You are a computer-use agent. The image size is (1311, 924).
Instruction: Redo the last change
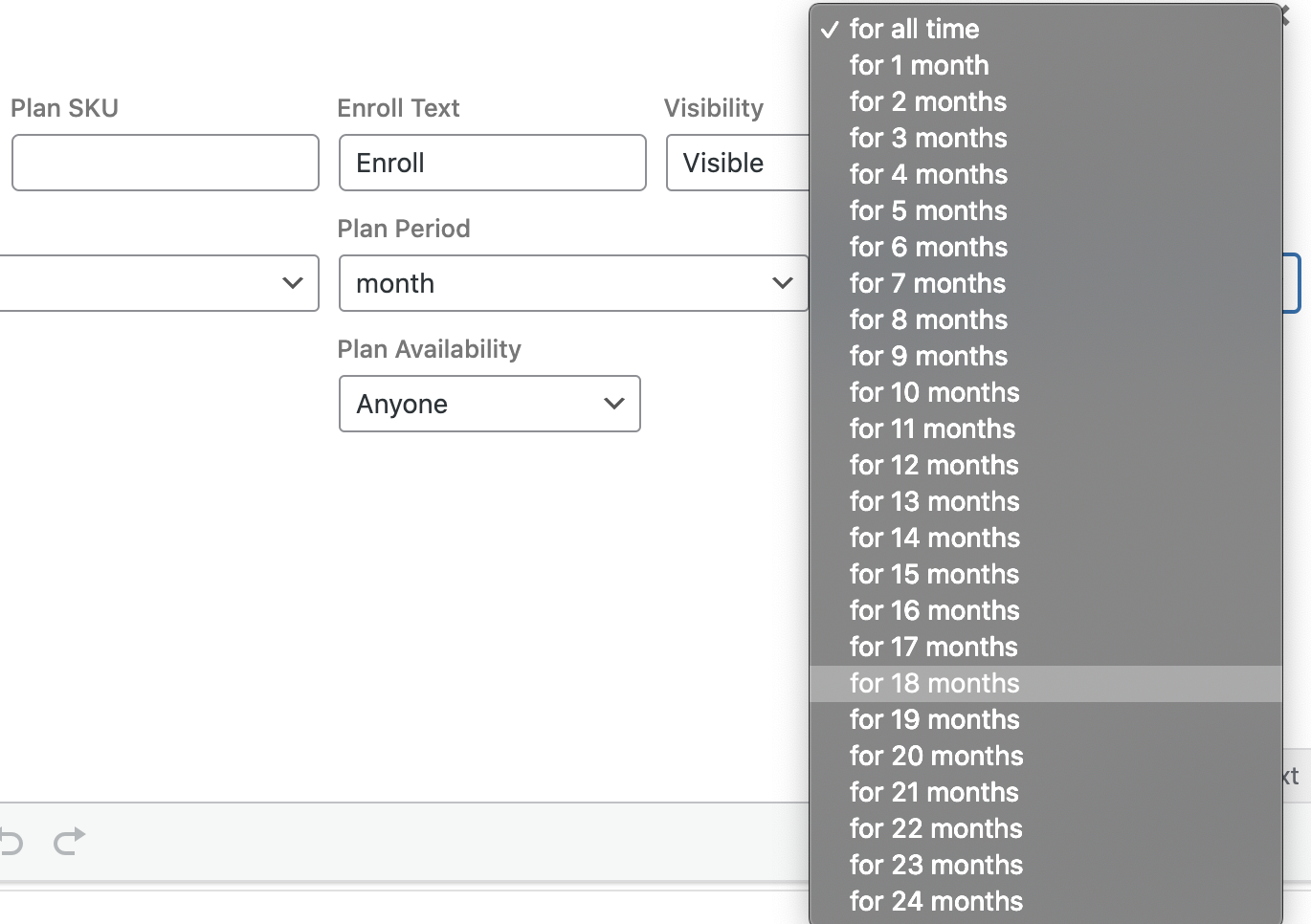pyautogui.click(x=67, y=842)
